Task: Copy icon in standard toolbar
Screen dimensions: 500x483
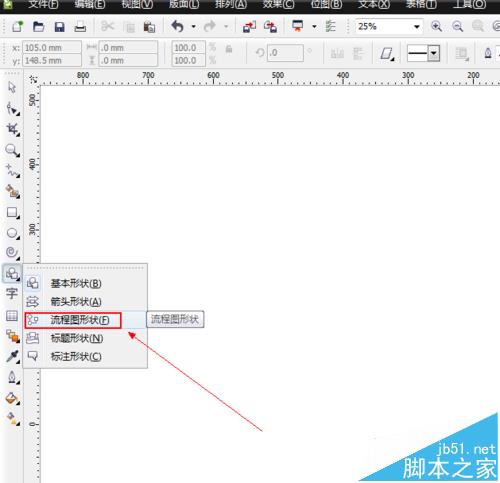Action: click(x=129, y=27)
